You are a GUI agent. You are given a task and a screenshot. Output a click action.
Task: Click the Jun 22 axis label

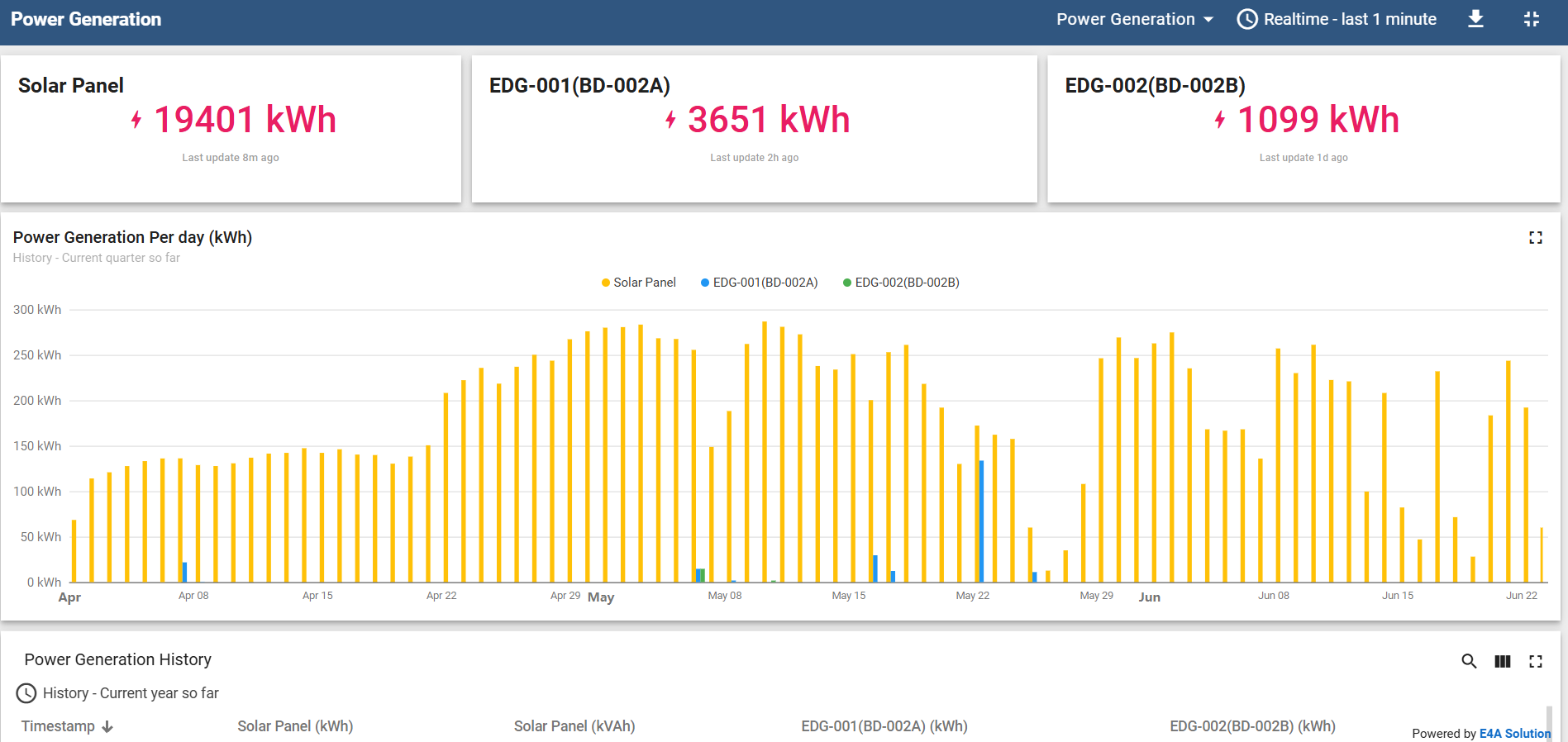1522,596
